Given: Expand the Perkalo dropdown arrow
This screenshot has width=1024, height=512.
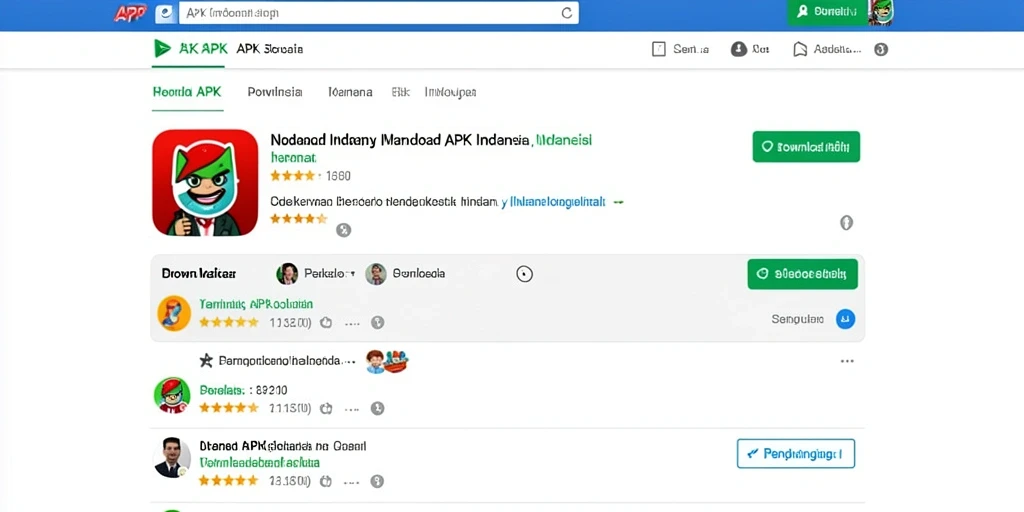Looking at the screenshot, I should coord(353,274).
